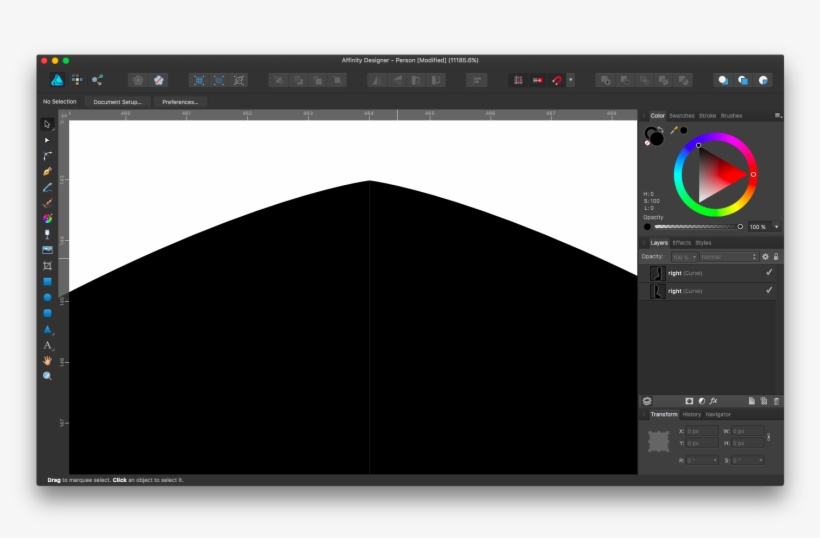Click the Document Setup button
This screenshot has height=538, width=820.
point(117,102)
